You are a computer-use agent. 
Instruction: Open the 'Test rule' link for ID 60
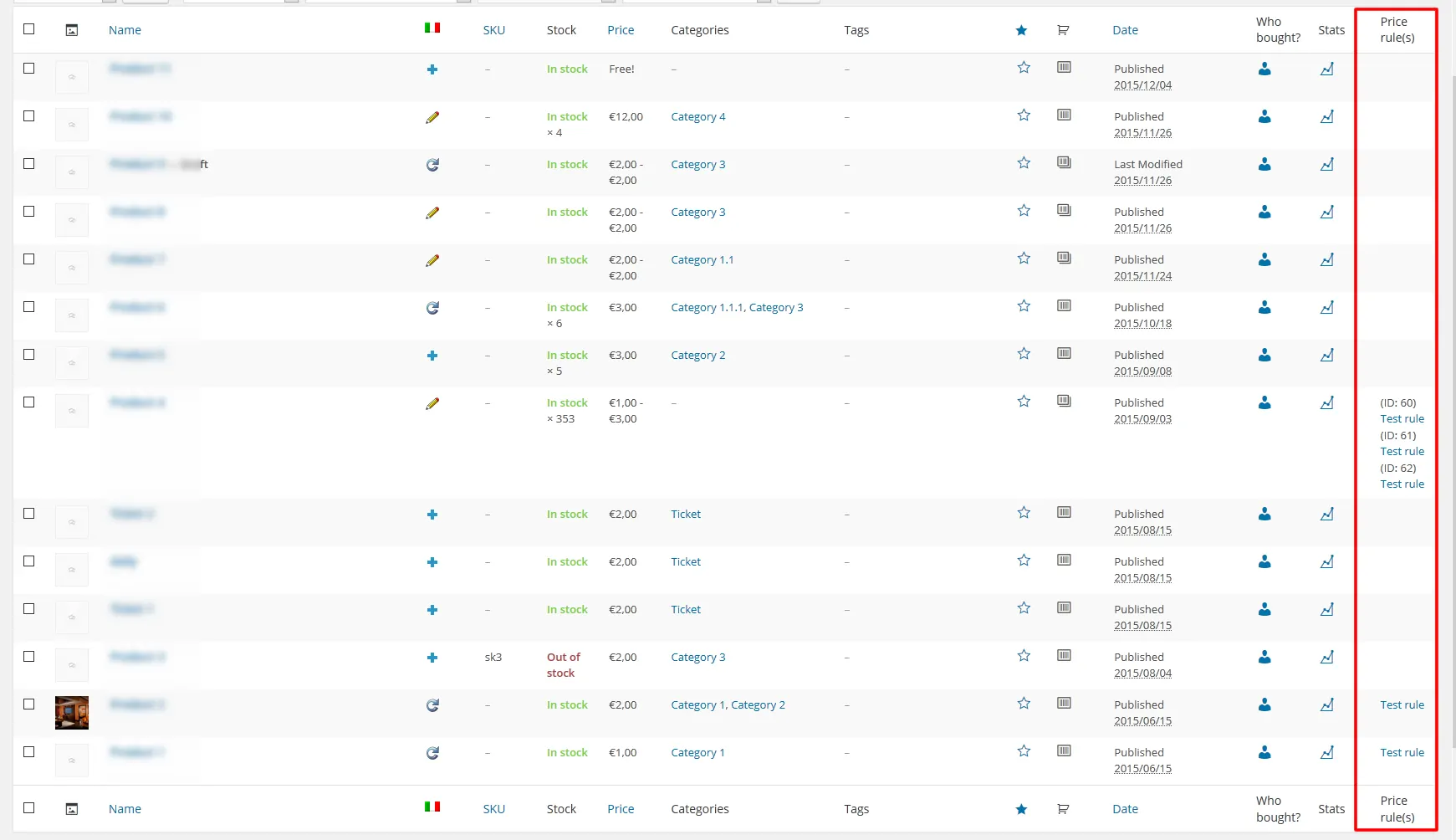1402,418
